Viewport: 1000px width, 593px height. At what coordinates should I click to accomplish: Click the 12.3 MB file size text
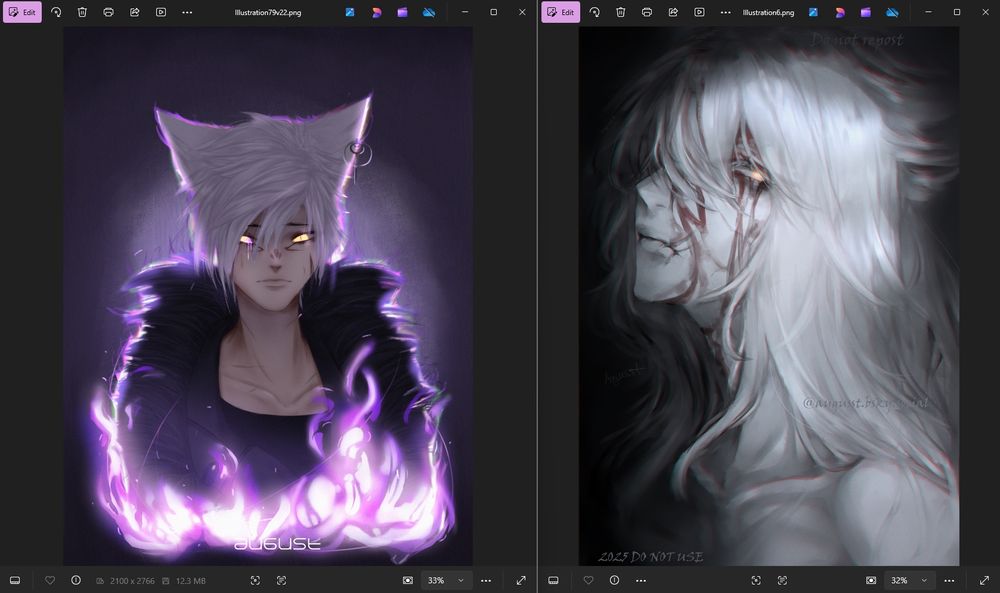click(x=191, y=581)
